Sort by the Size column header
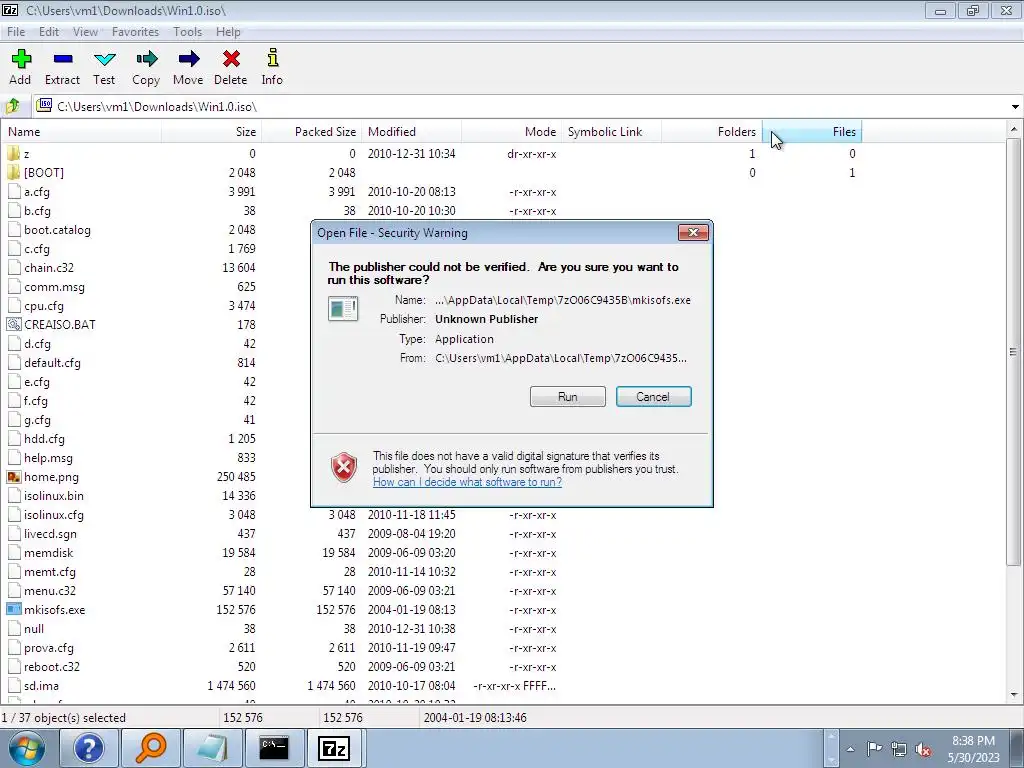Viewport: 1024px width, 768px height. pos(212,131)
